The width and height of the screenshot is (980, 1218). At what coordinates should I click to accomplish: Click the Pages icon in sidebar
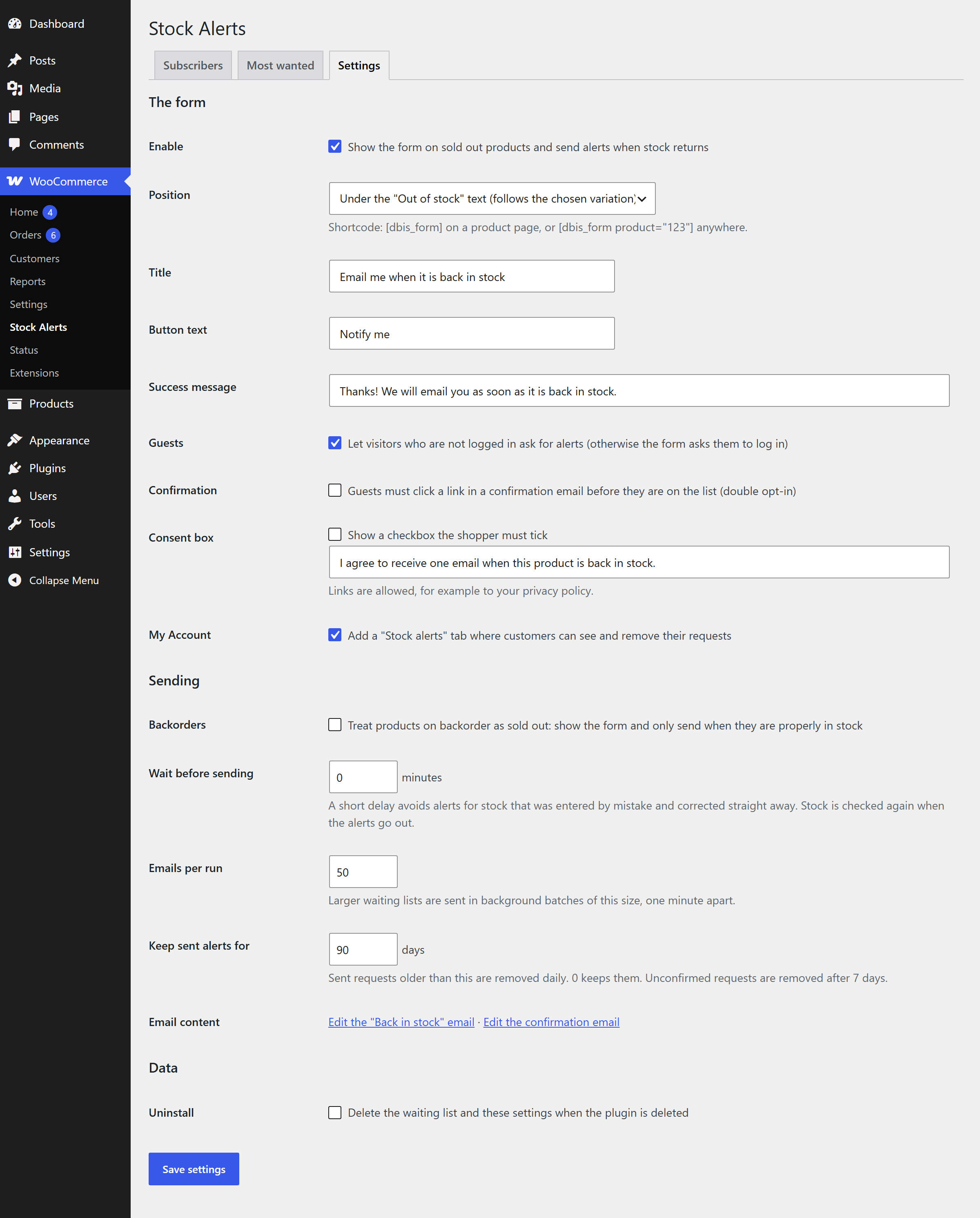15,117
